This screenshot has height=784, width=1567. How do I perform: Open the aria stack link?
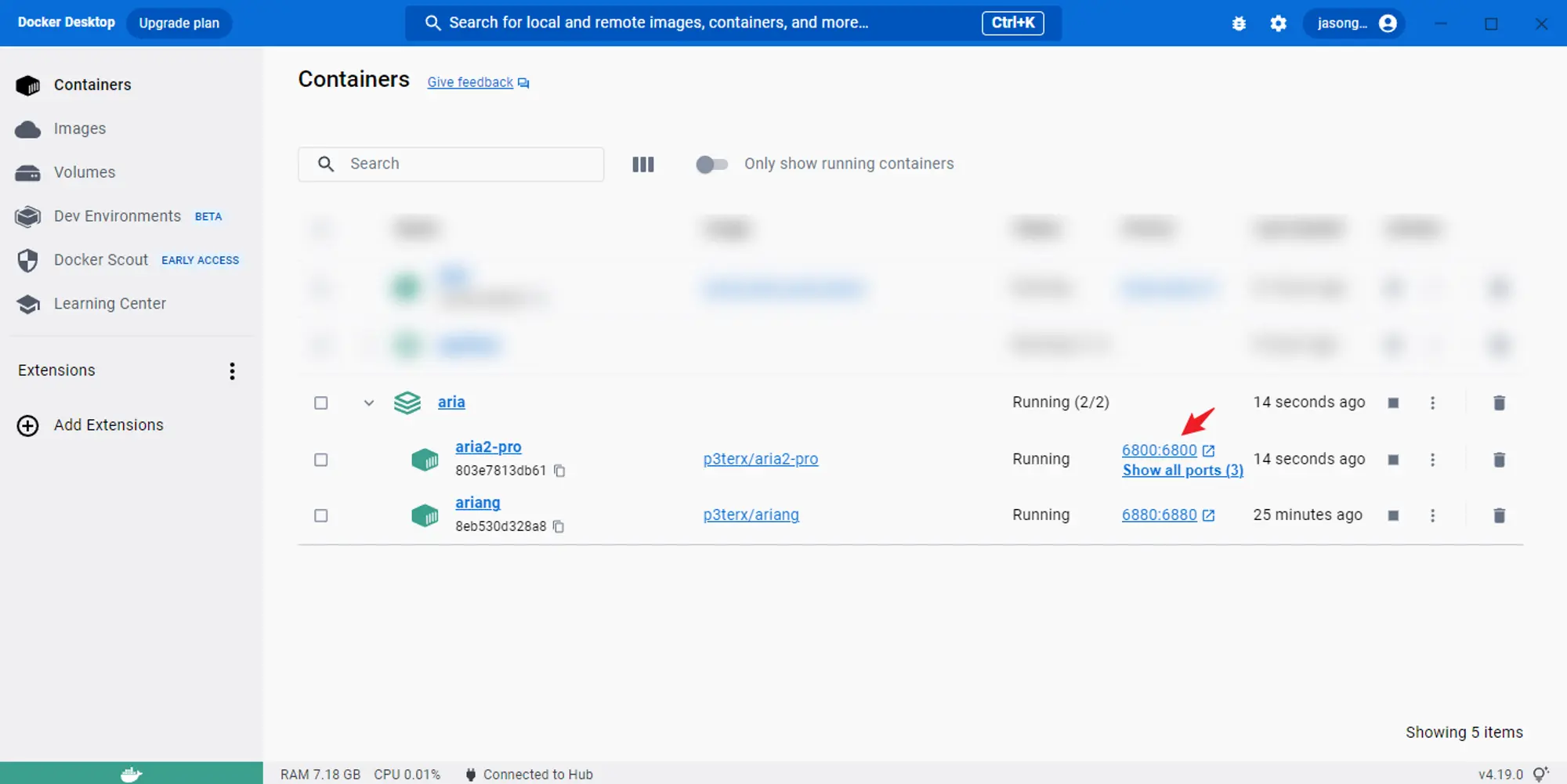[x=451, y=402]
